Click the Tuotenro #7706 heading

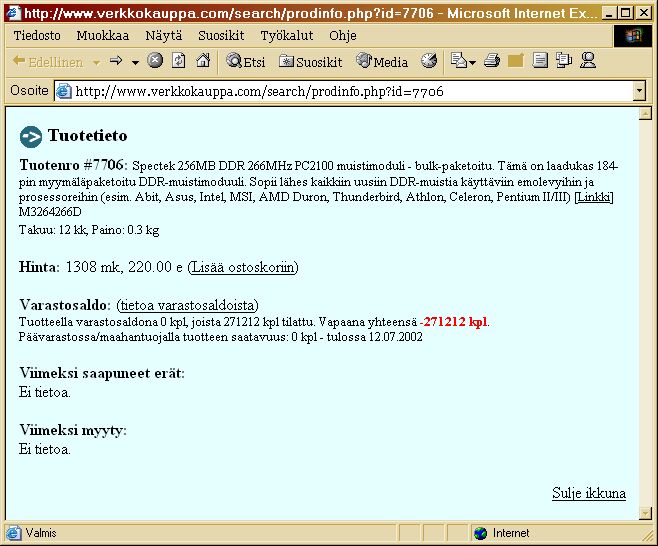pos(73,165)
